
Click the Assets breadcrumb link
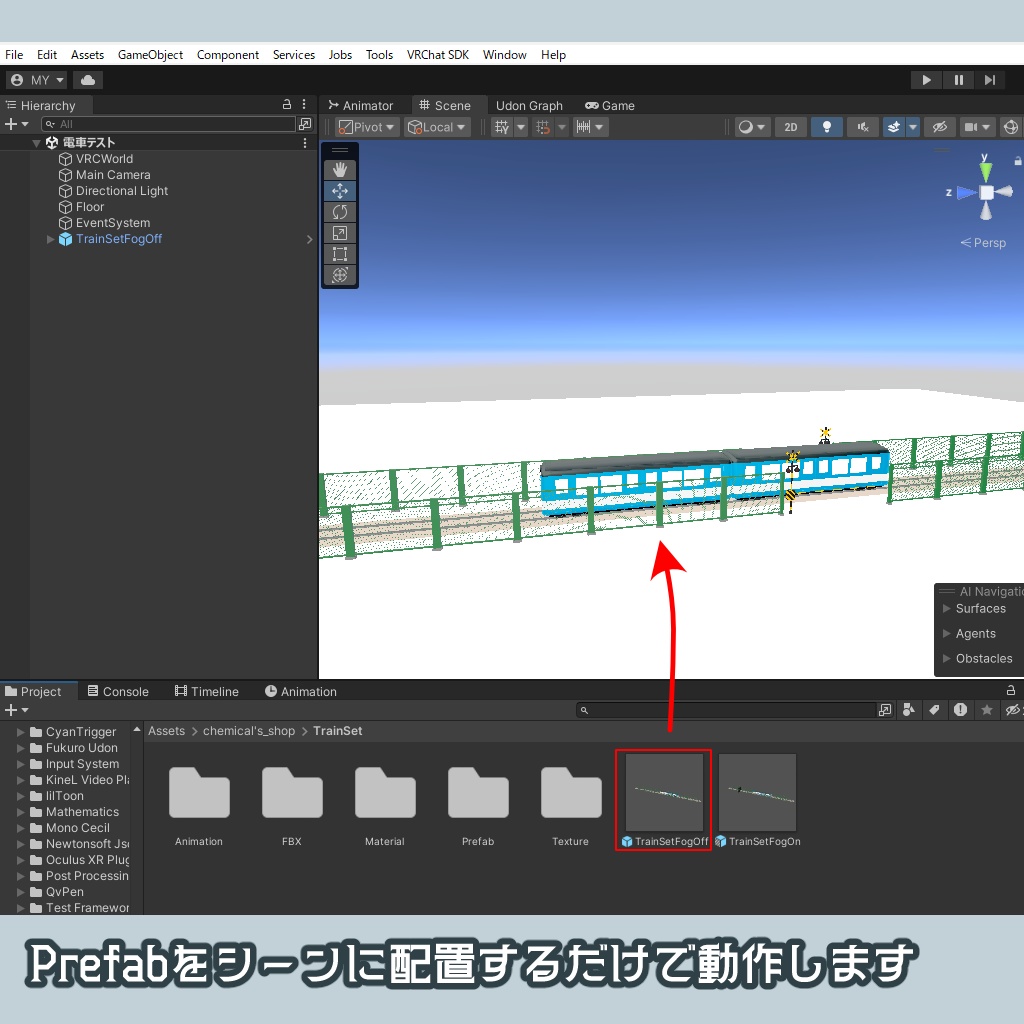(x=166, y=731)
